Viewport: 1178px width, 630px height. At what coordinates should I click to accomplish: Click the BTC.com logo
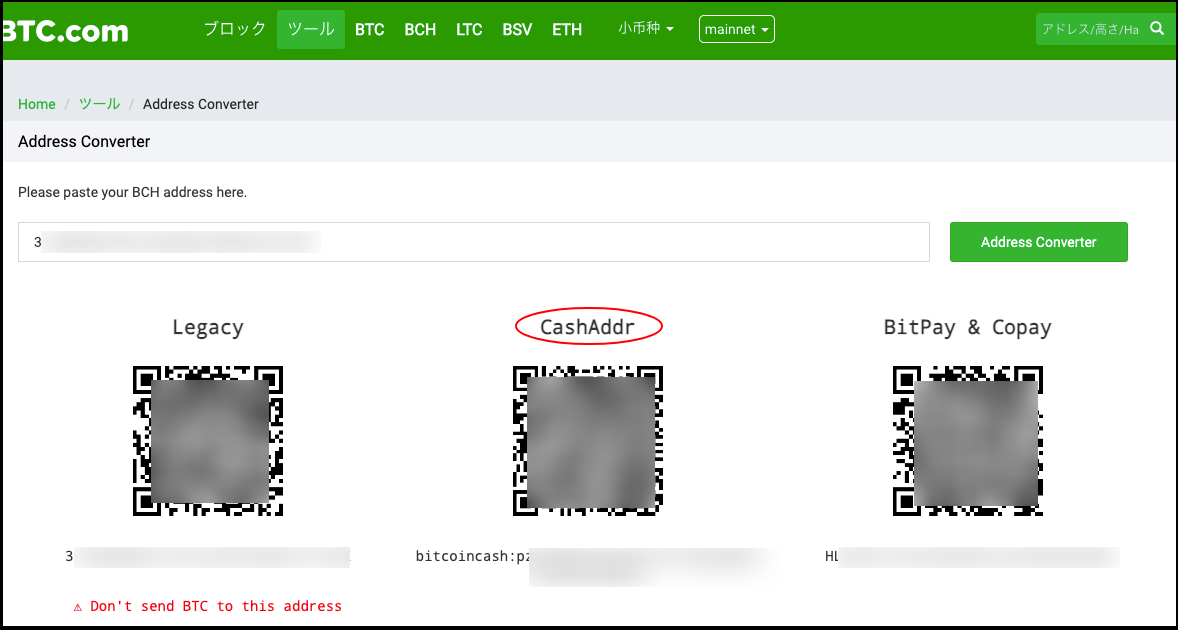66,30
